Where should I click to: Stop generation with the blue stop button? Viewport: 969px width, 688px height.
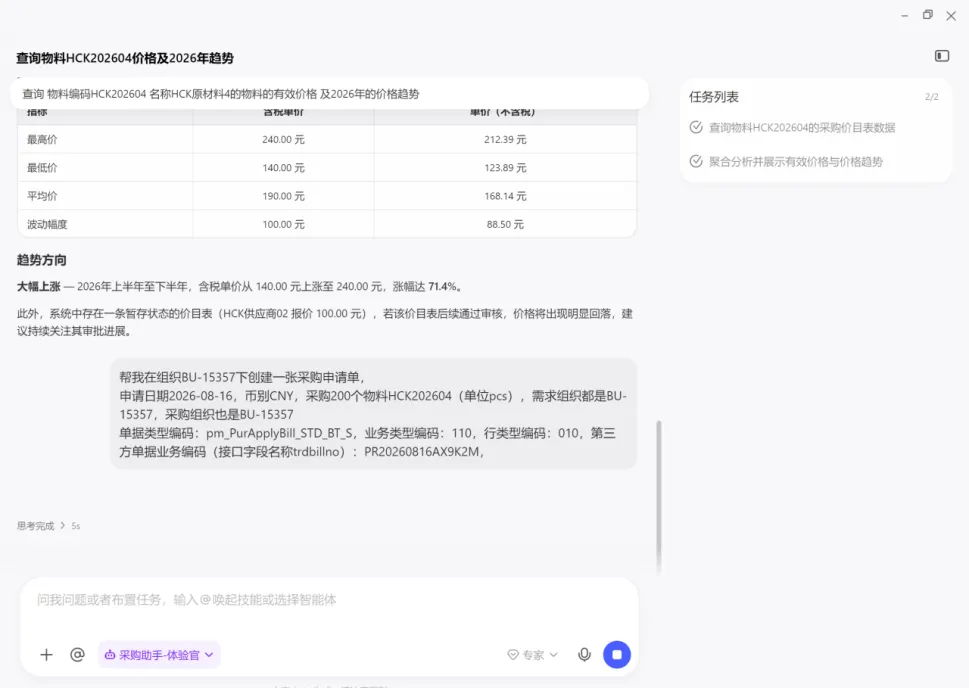(617, 655)
